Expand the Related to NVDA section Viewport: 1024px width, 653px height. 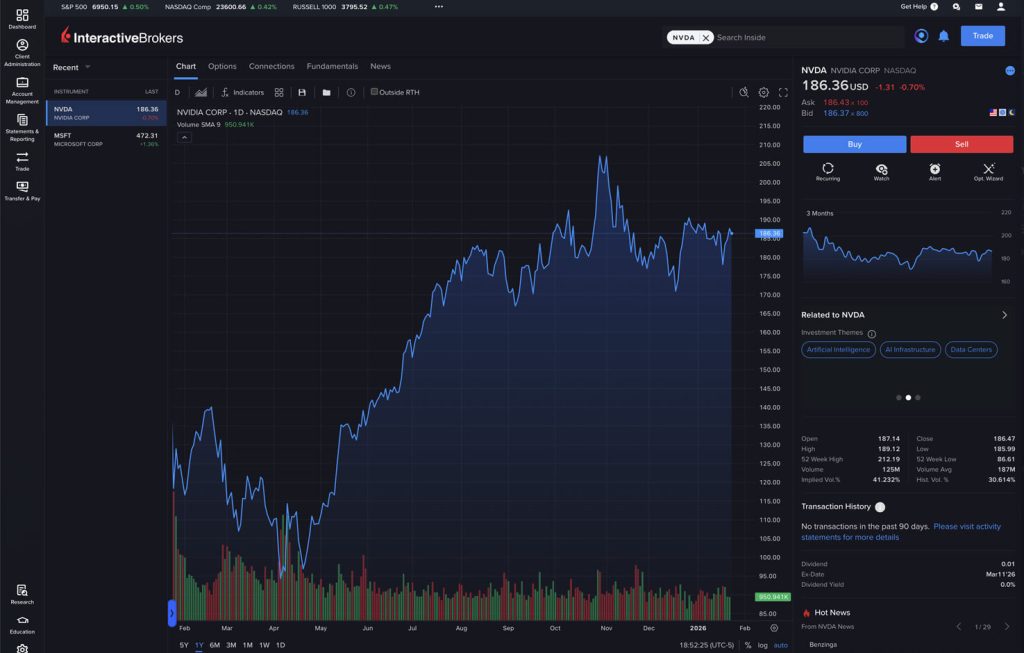coord(1004,315)
